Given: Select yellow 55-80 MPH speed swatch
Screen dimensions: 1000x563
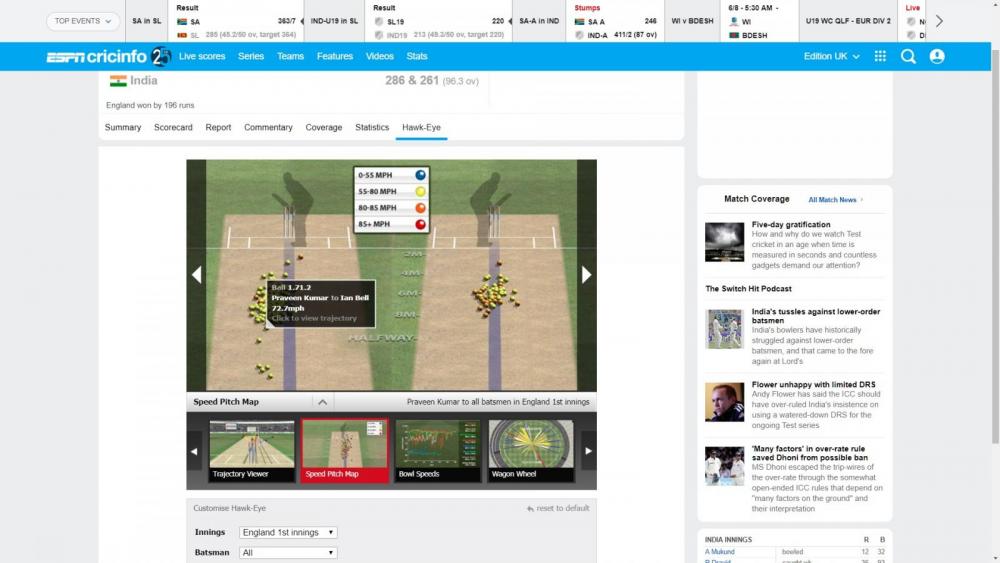Looking at the screenshot, I should click(x=420, y=191).
